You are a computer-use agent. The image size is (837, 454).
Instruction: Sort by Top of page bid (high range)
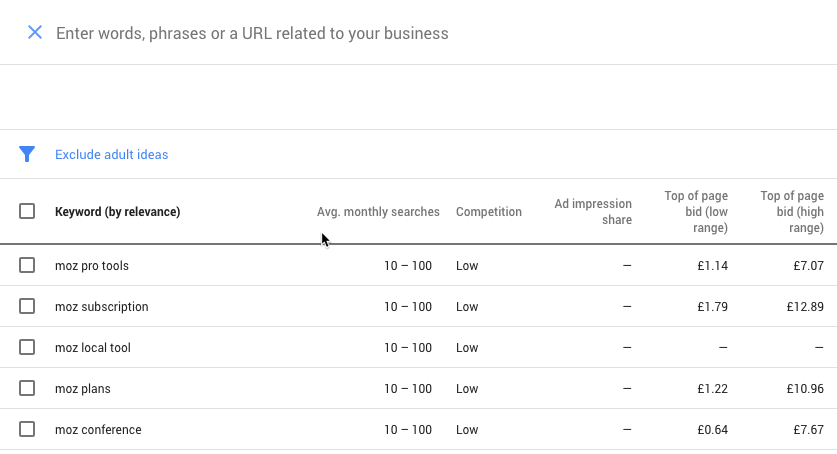[x=792, y=212]
